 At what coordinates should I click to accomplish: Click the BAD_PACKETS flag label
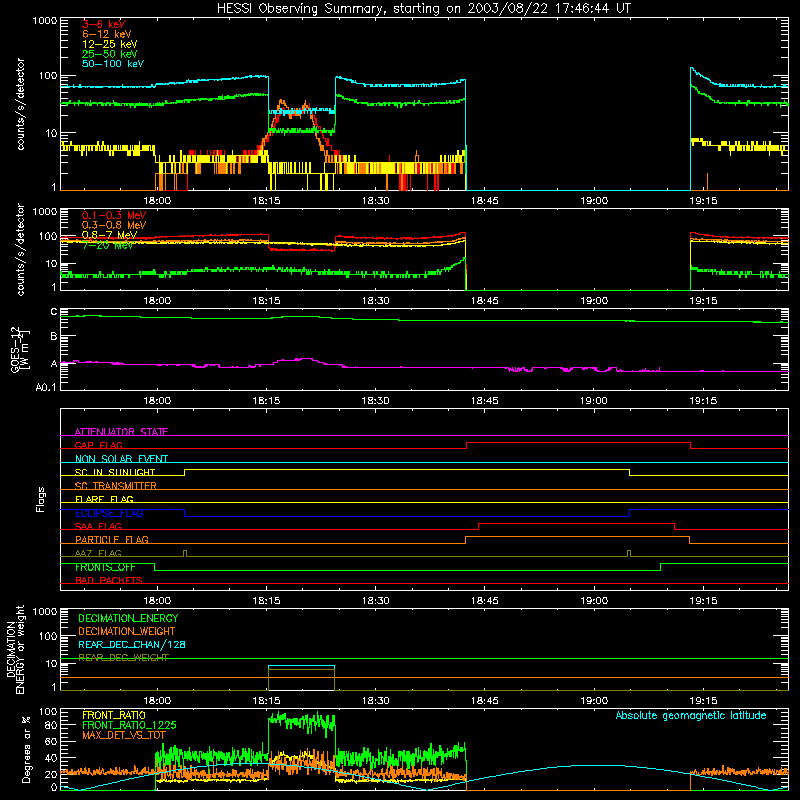coord(109,580)
